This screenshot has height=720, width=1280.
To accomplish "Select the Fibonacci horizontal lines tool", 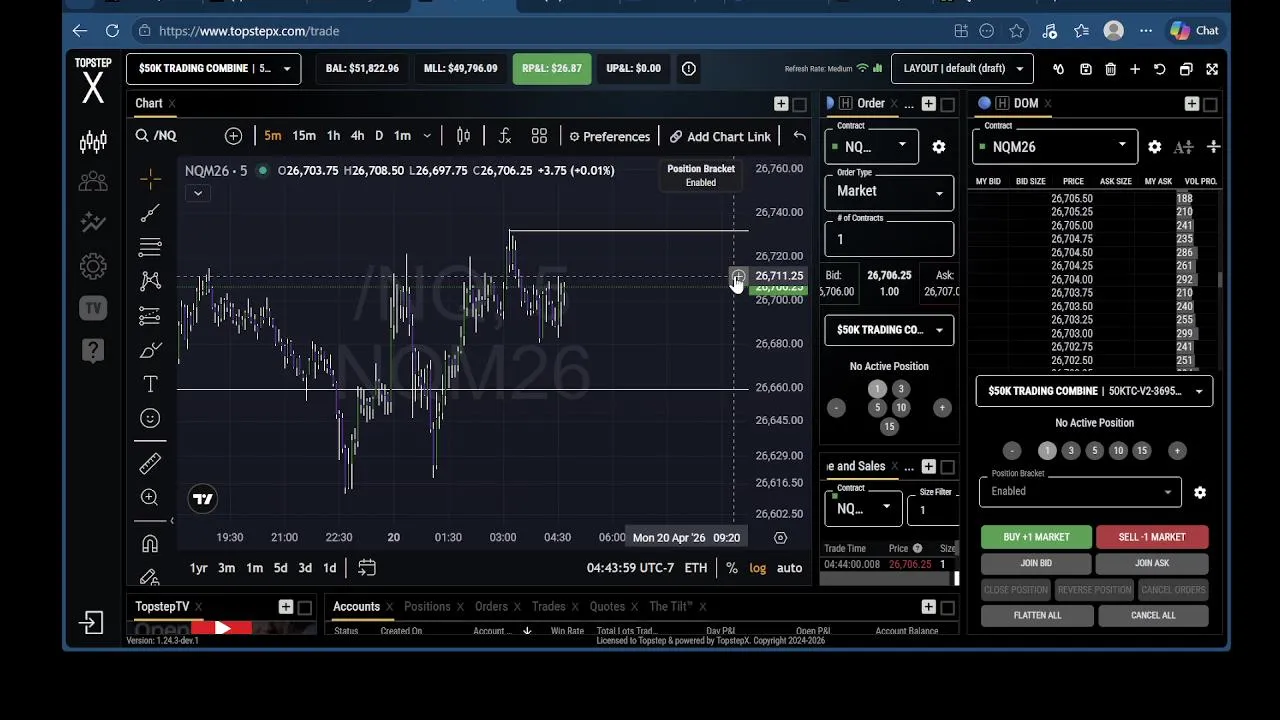I will [150, 247].
